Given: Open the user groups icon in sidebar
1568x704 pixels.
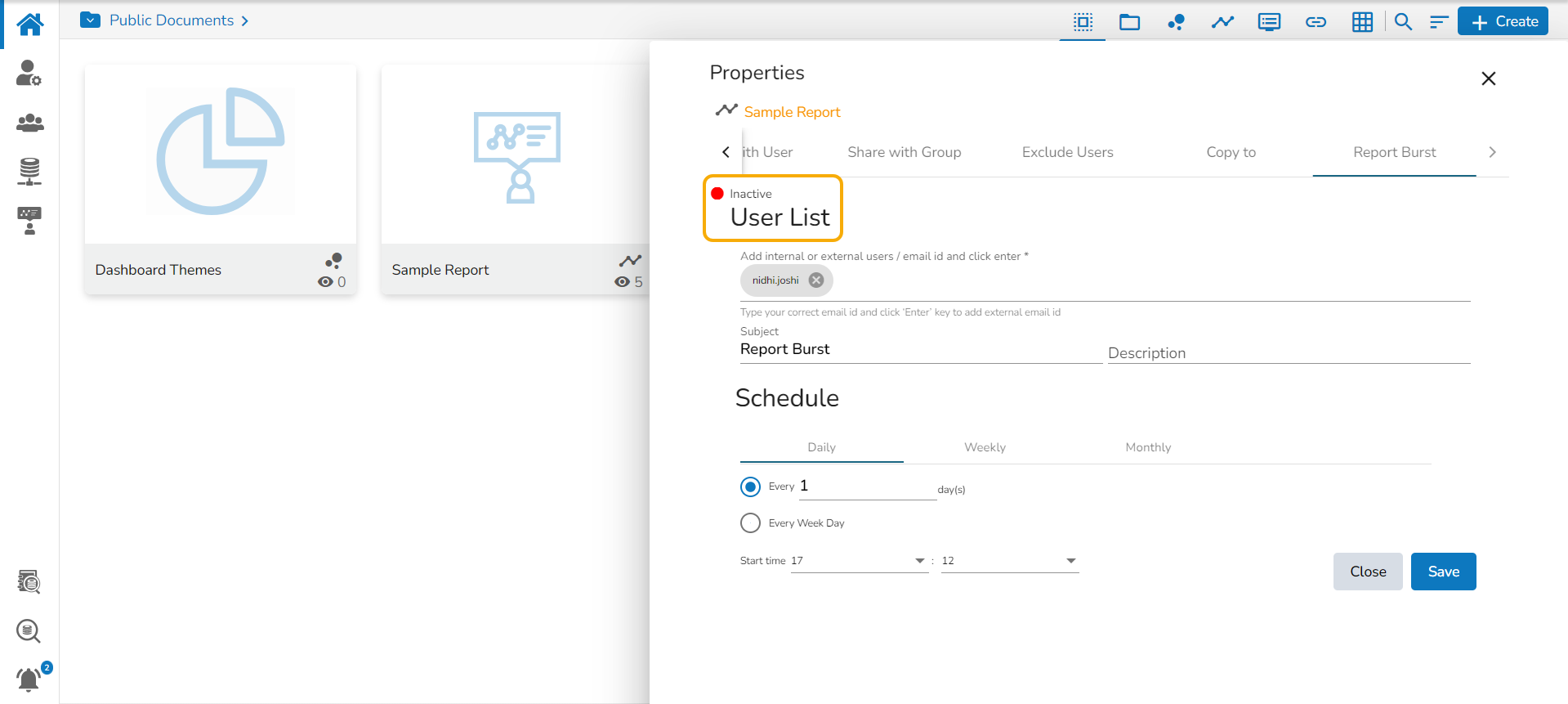Looking at the screenshot, I should 29,123.
